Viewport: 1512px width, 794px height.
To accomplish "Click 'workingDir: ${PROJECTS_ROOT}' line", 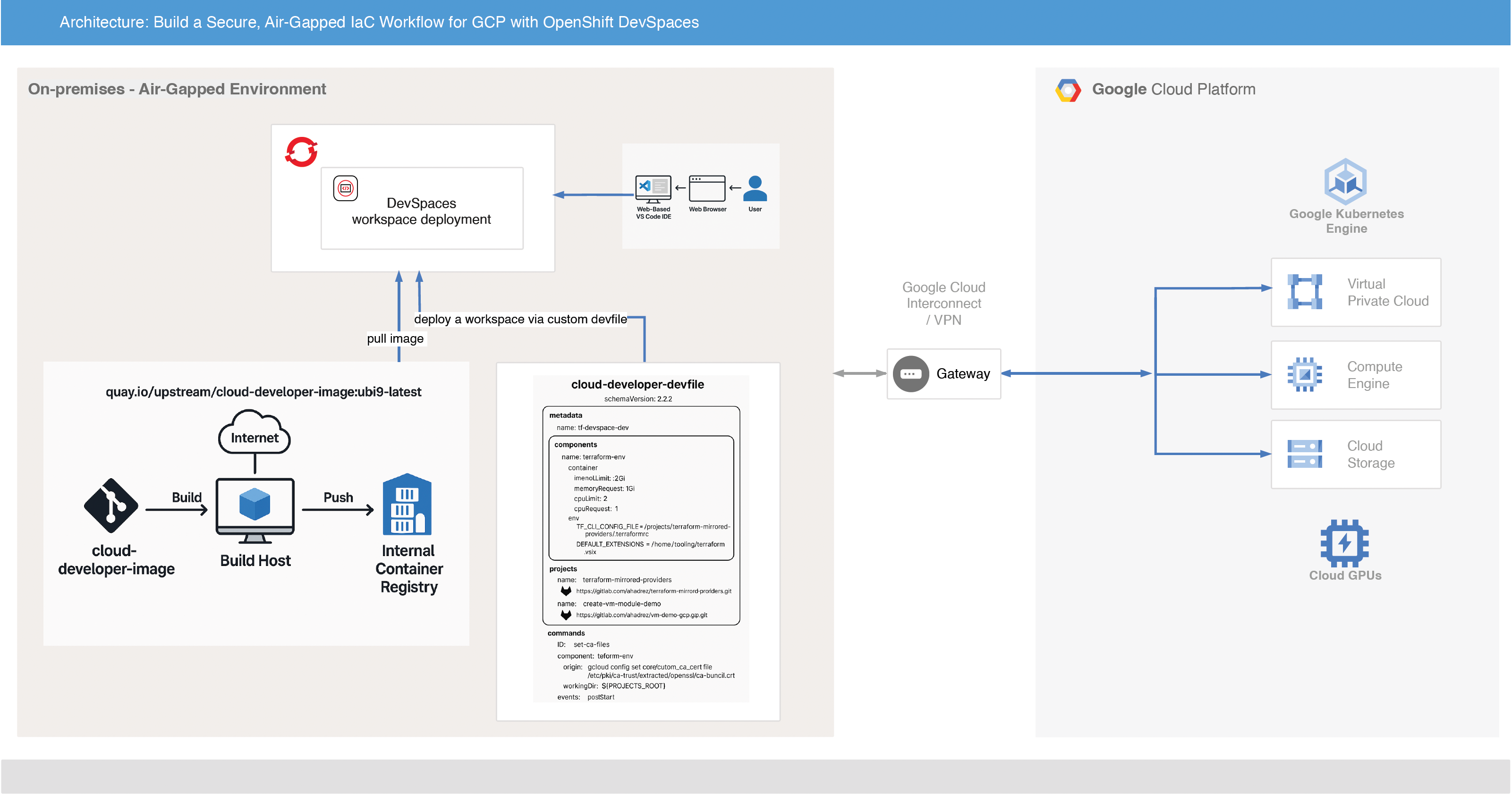I will click(x=614, y=686).
